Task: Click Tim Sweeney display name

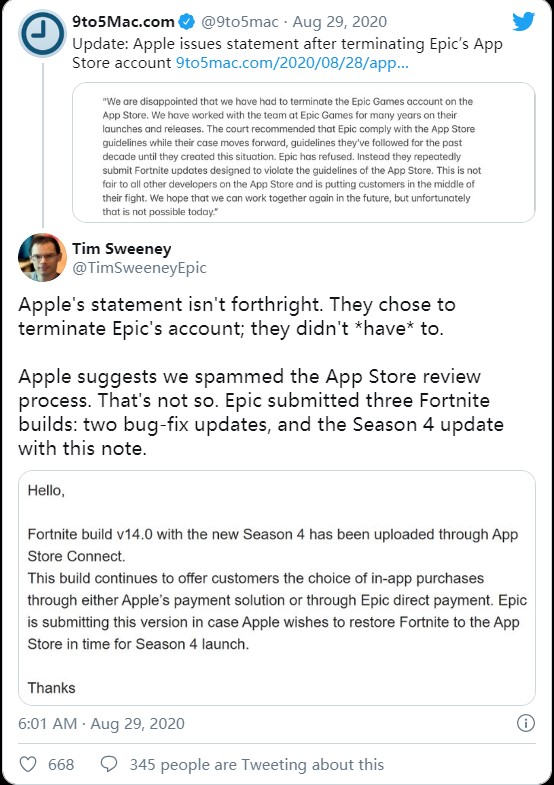Action: coord(122,248)
